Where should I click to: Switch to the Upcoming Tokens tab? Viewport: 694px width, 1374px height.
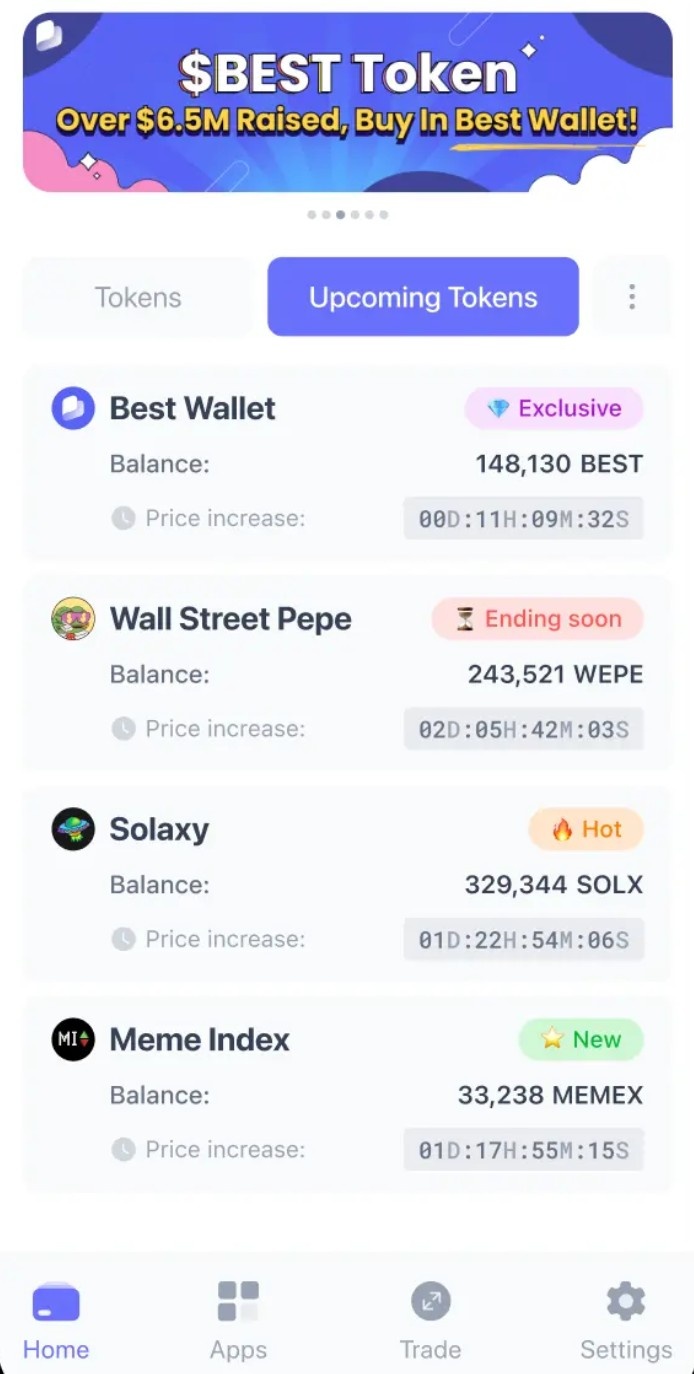click(422, 296)
